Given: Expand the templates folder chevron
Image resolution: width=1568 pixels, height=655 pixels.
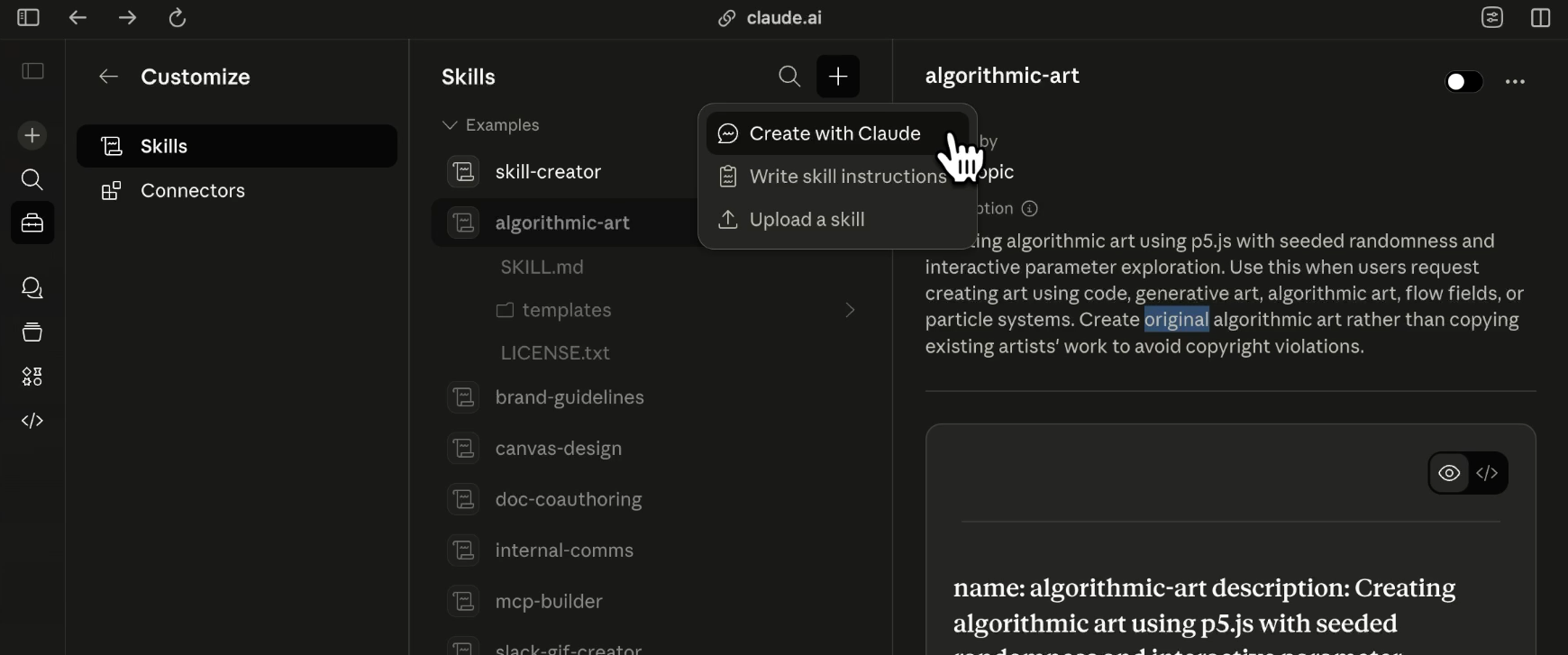Looking at the screenshot, I should pyautogui.click(x=850, y=311).
